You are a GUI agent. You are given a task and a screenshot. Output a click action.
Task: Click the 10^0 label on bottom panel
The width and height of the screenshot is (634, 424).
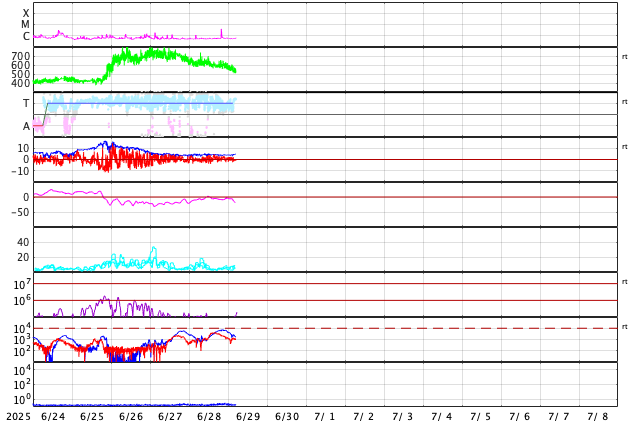point(22,399)
